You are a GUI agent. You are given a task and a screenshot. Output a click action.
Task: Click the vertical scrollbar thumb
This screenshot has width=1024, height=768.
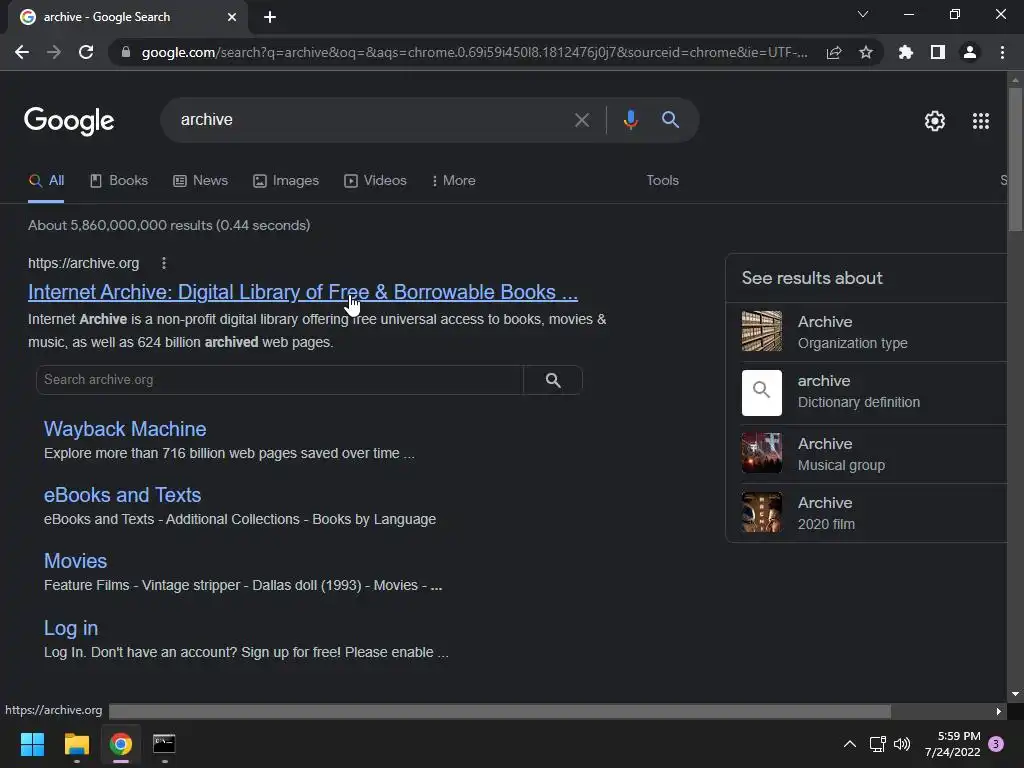pyautogui.click(x=1015, y=159)
